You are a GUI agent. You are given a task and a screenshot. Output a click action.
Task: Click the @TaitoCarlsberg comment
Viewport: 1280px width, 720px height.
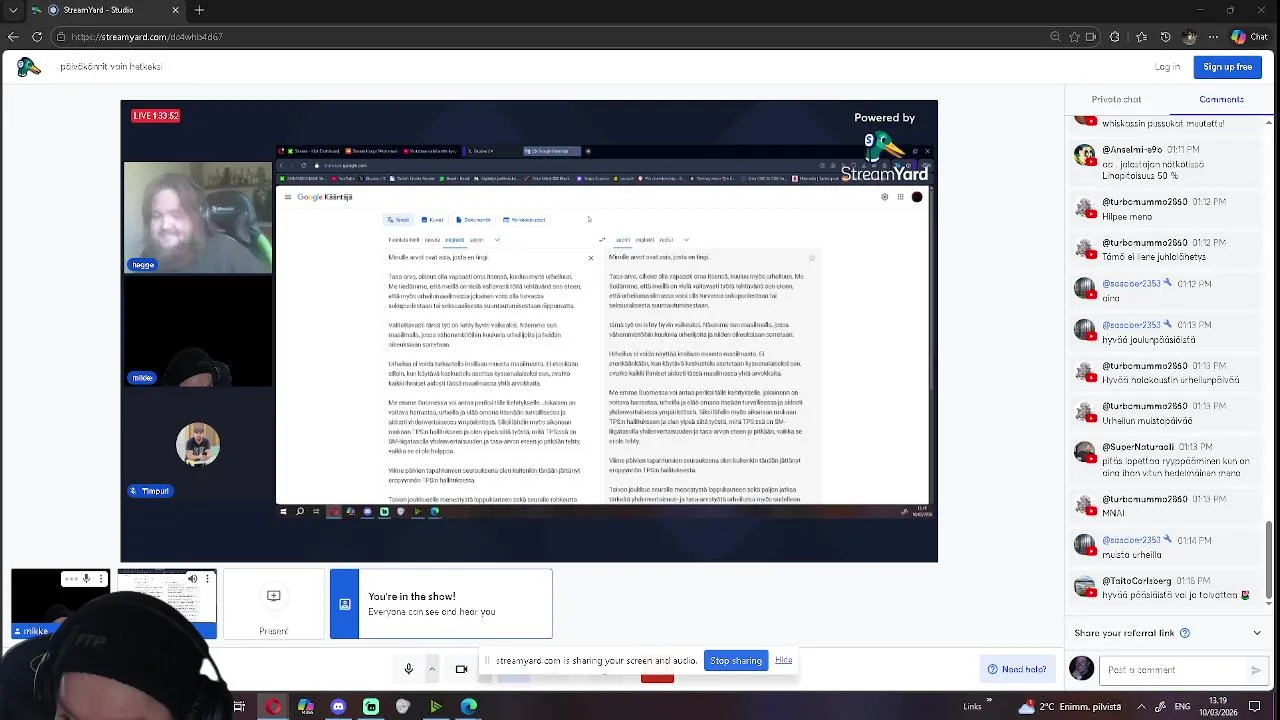pos(1163,588)
